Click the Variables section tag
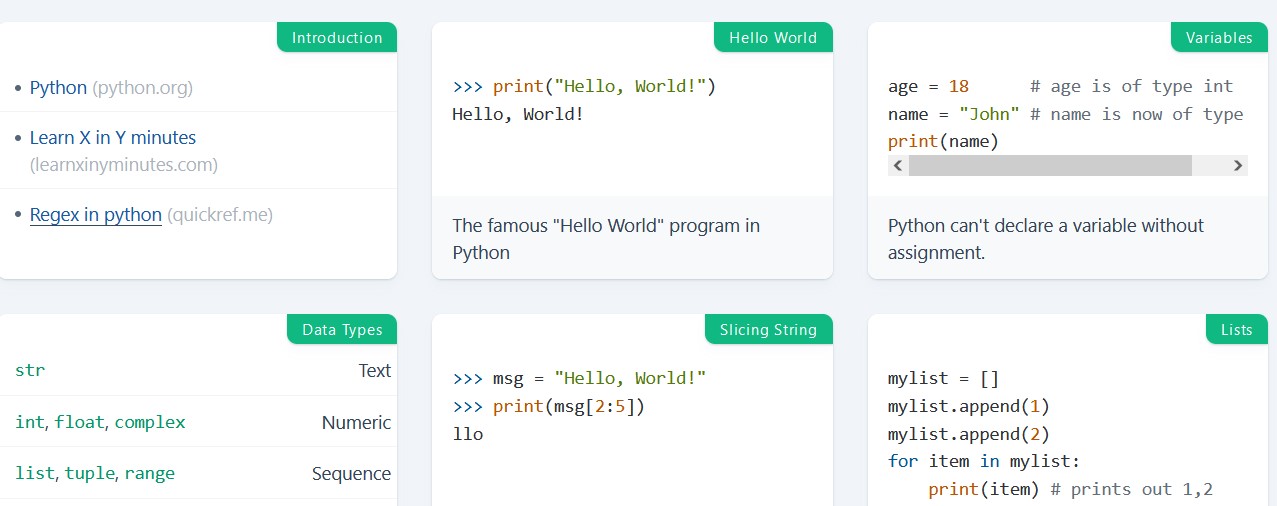The height and width of the screenshot is (506, 1277). [x=1218, y=38]
